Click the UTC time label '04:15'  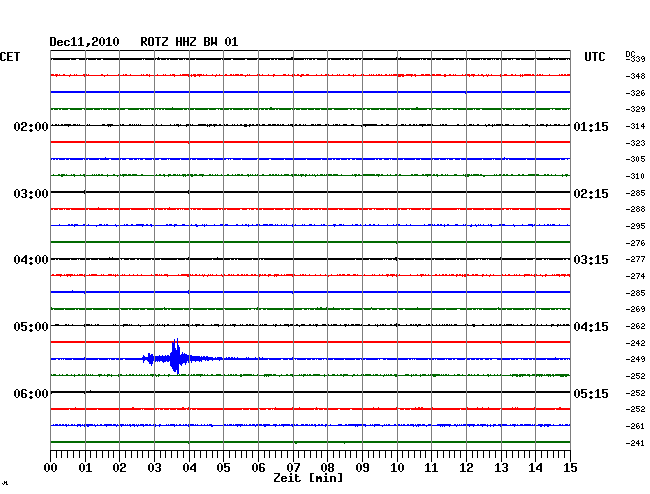591,327
